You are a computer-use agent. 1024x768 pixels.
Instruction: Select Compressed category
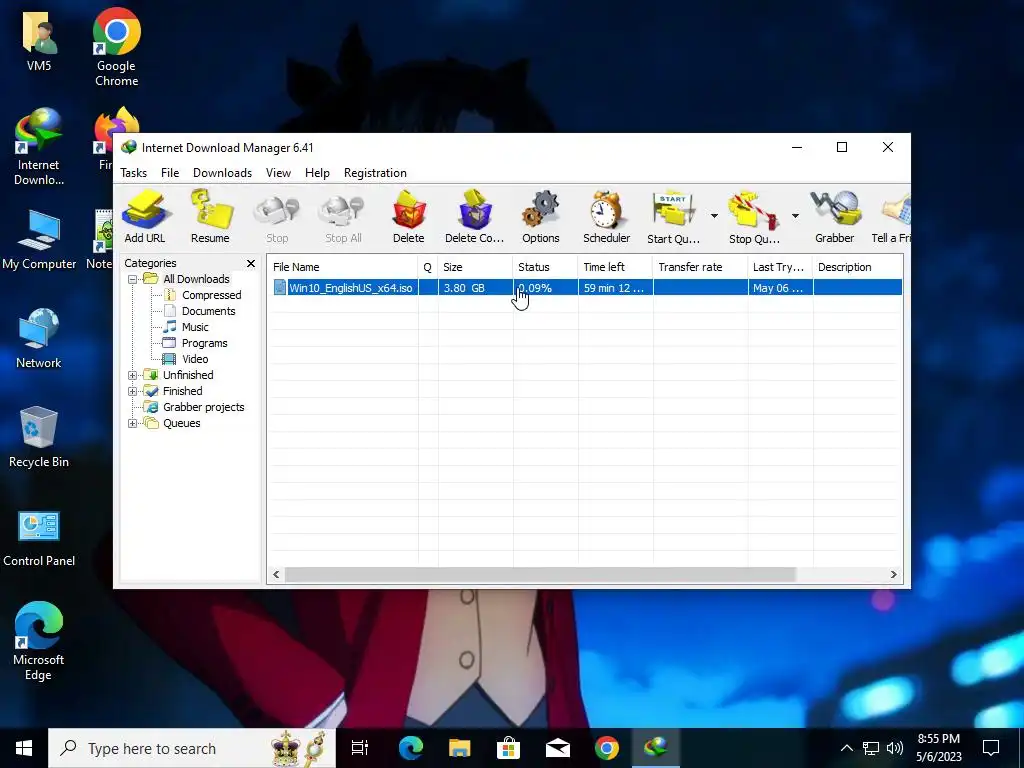[212, 295]
